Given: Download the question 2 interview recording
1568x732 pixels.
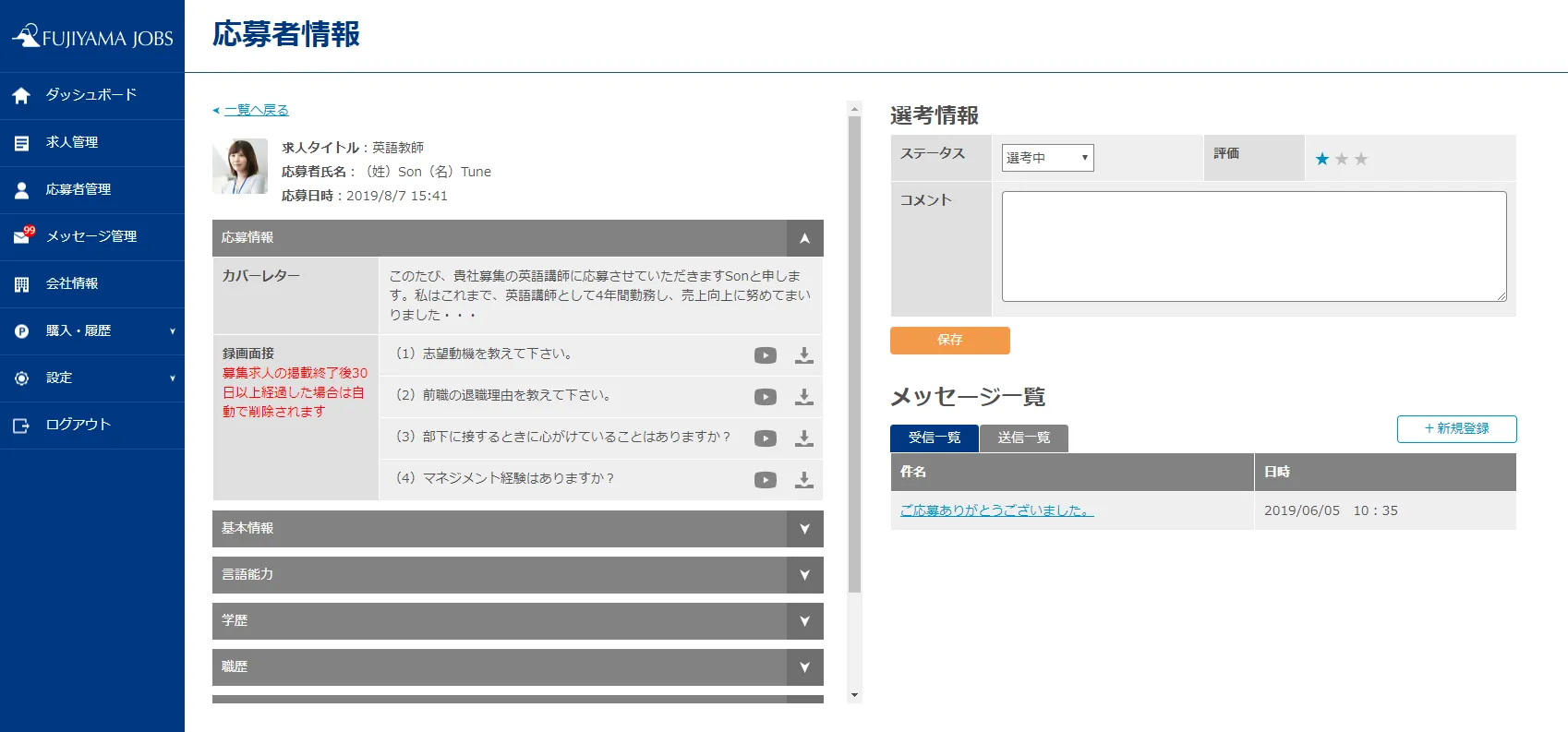Looking at the screenshot, I should 804,397.
